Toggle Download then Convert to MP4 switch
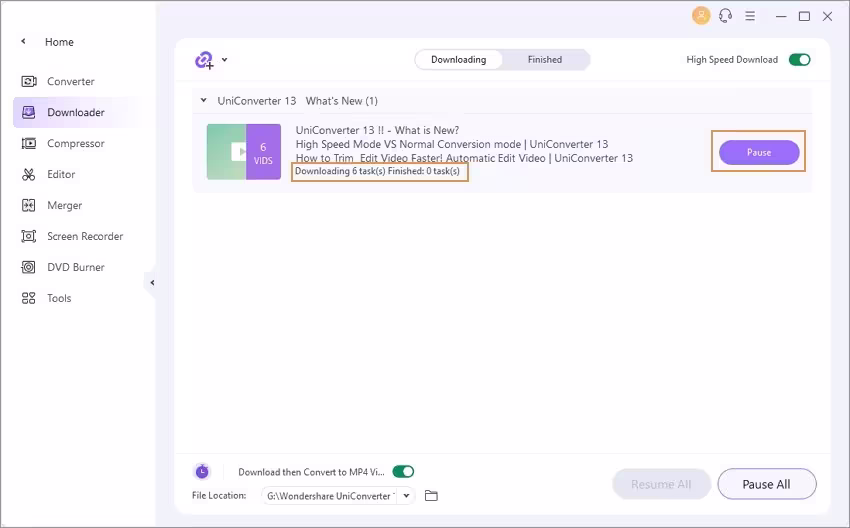The height and width of the screenshot is (528, 850). point(403,472)
